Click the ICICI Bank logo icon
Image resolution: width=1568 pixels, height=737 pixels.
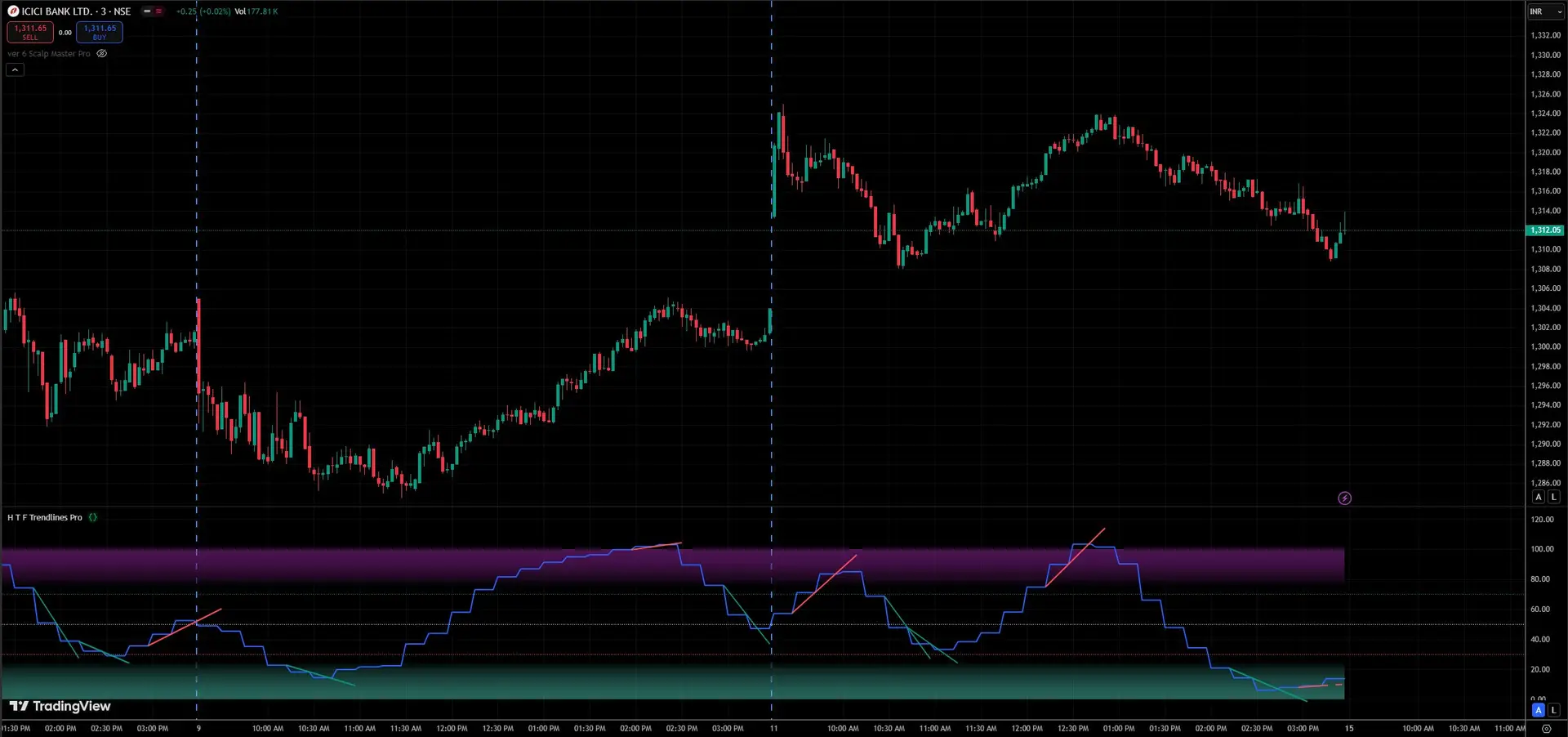point(13,11)
